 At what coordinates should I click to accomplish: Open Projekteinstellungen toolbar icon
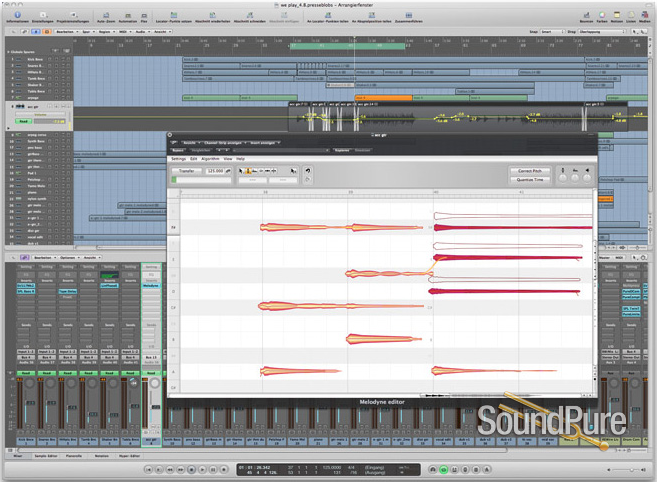(73, 15)
